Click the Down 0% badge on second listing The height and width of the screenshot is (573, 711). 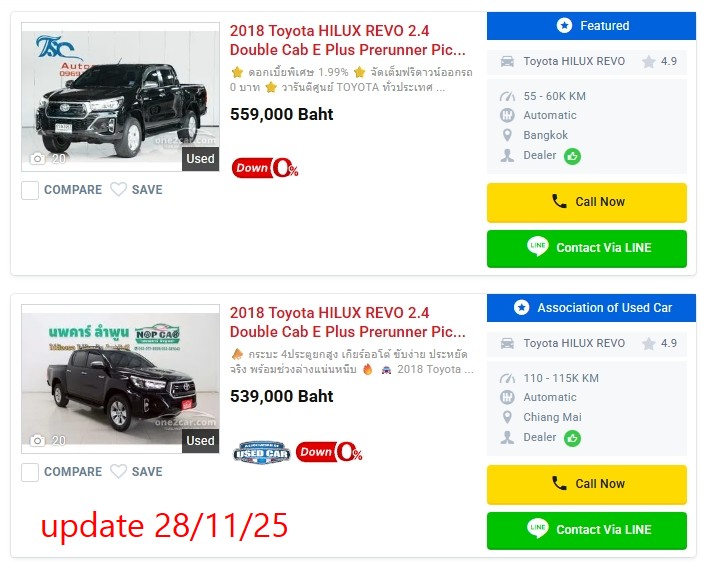pyautogui.click(x=329, y=452)
